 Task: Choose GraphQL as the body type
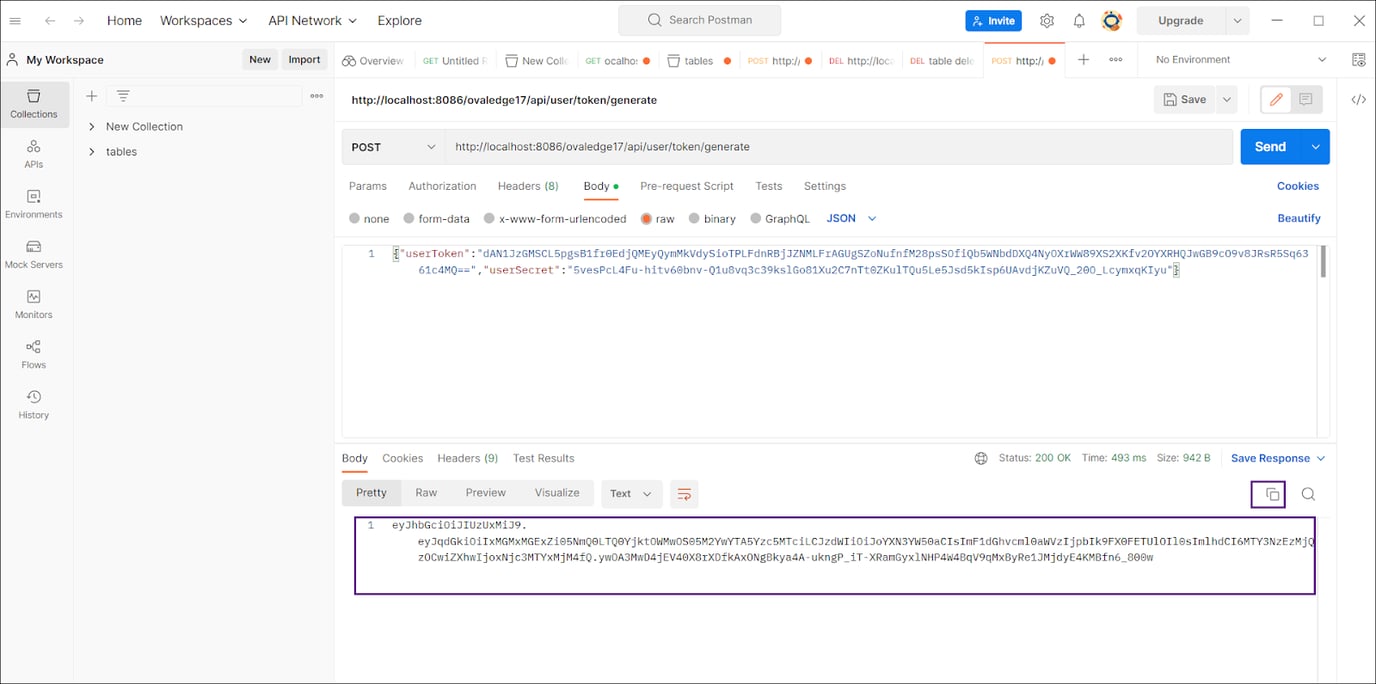coord(780,218)
